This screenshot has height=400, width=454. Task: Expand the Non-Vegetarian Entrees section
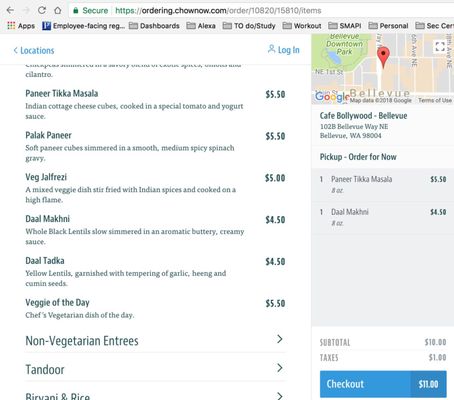click(155, 340)
